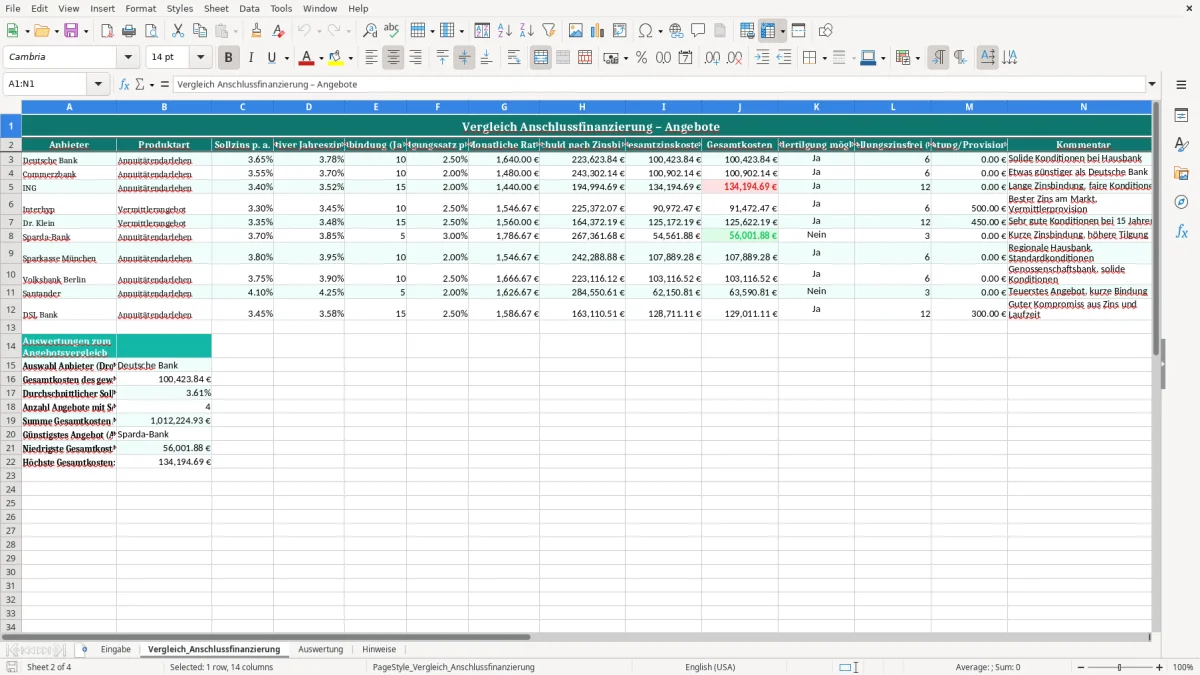
Task: Open Find & Replace from the toolbar
Action: click(x=370, y=31)
